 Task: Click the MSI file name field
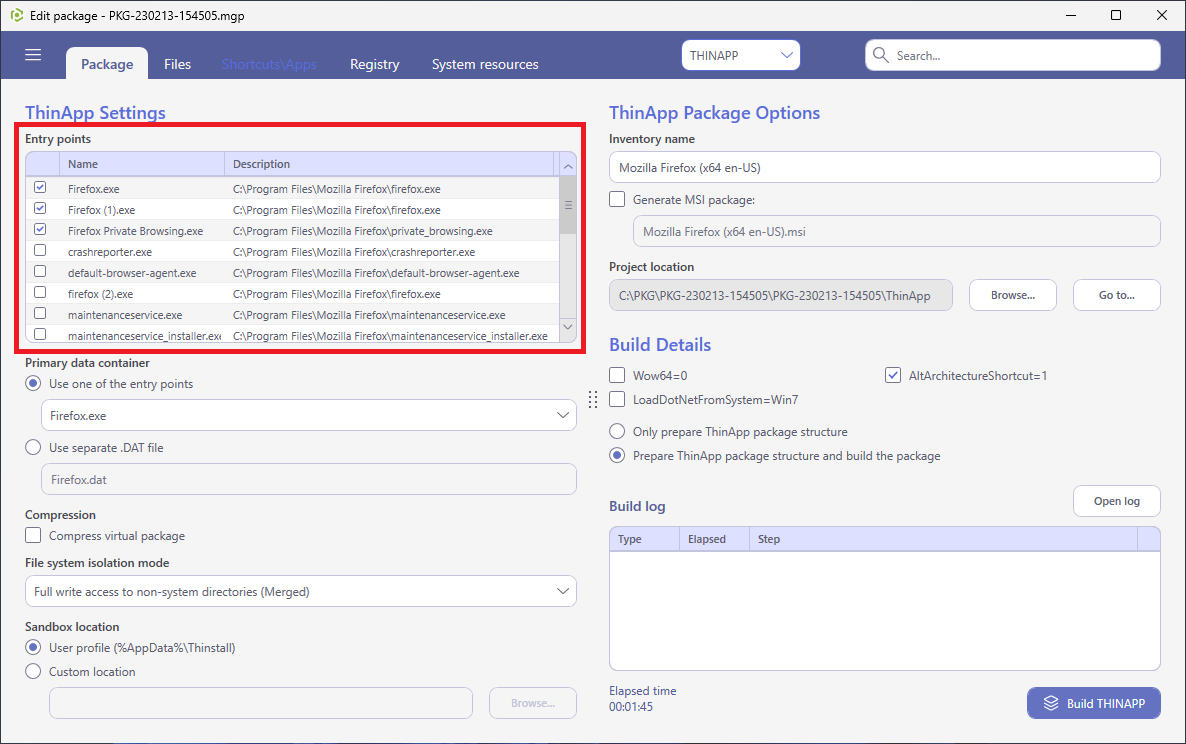[x=896, y=231]
